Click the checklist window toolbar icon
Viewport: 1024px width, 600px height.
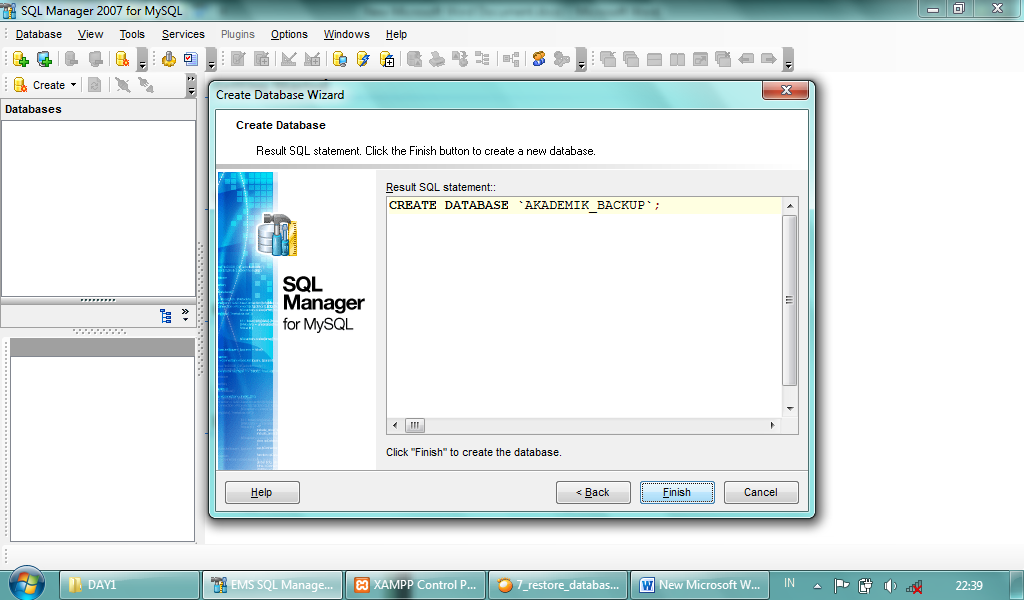(x=191, y=59)
